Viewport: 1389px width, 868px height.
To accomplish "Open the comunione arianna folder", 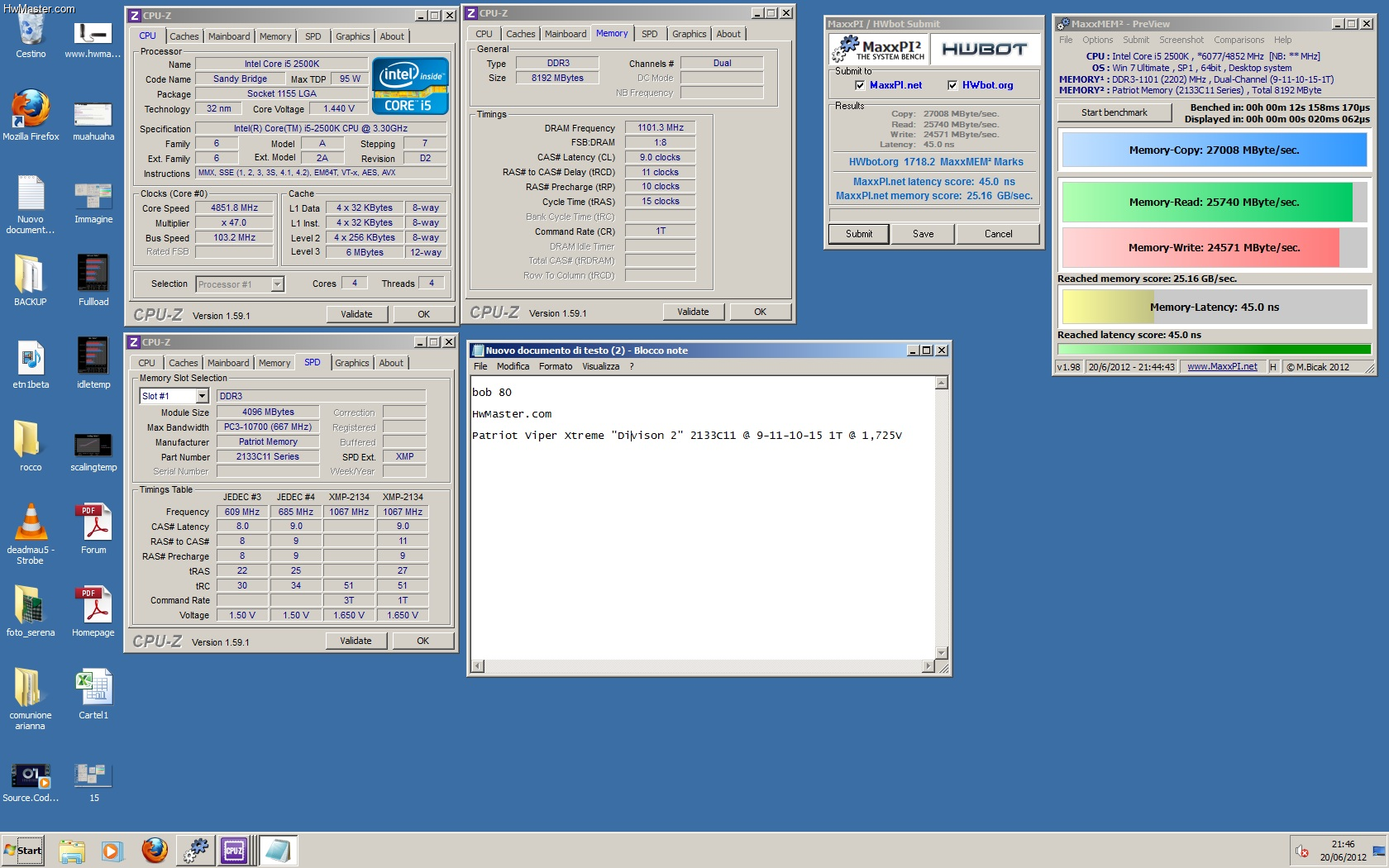I will [x=31, y=699].
